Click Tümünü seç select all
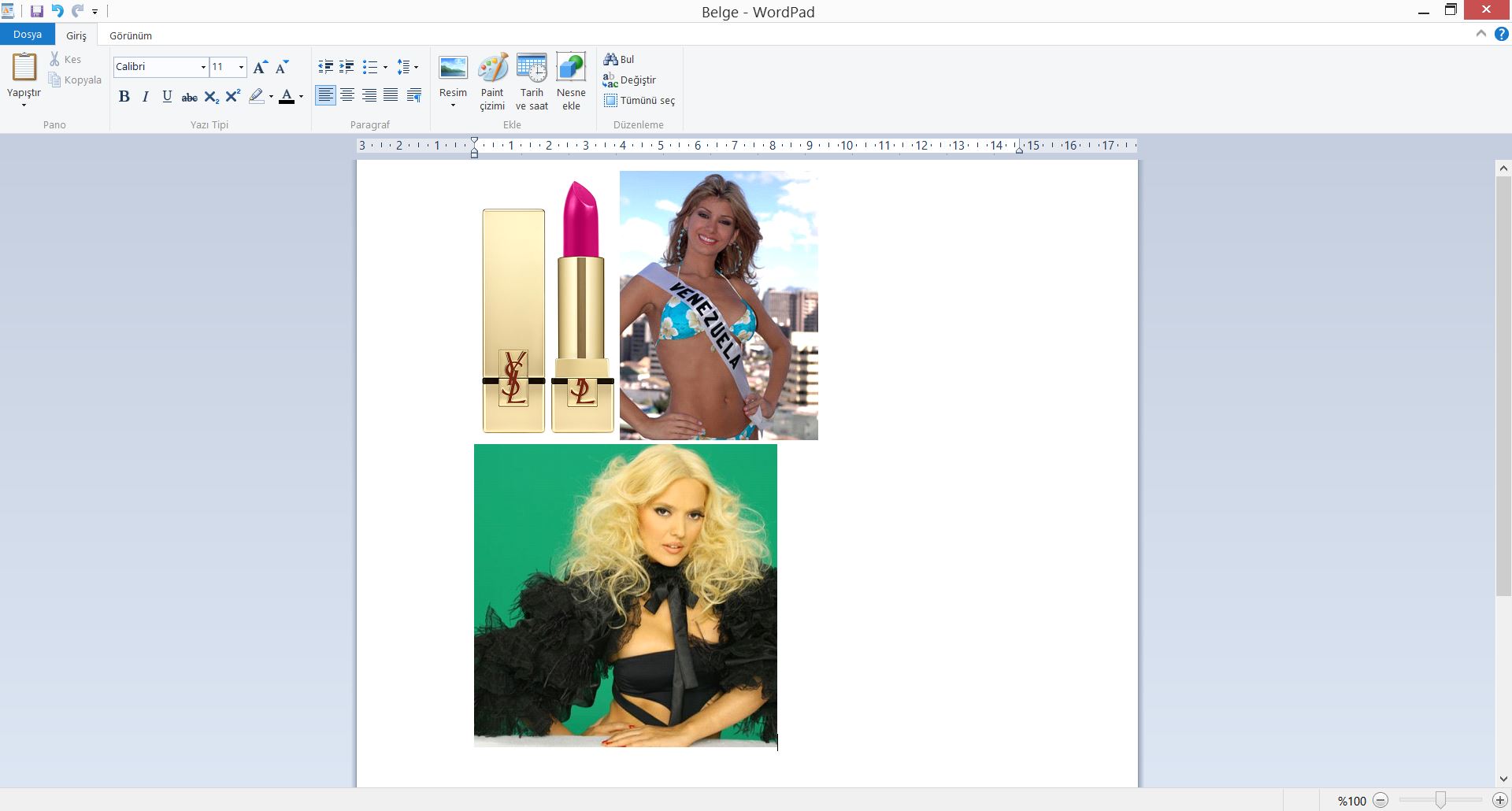Image resolution: width=1512 pixels, height=811 pixels. (x=639, y=100)
